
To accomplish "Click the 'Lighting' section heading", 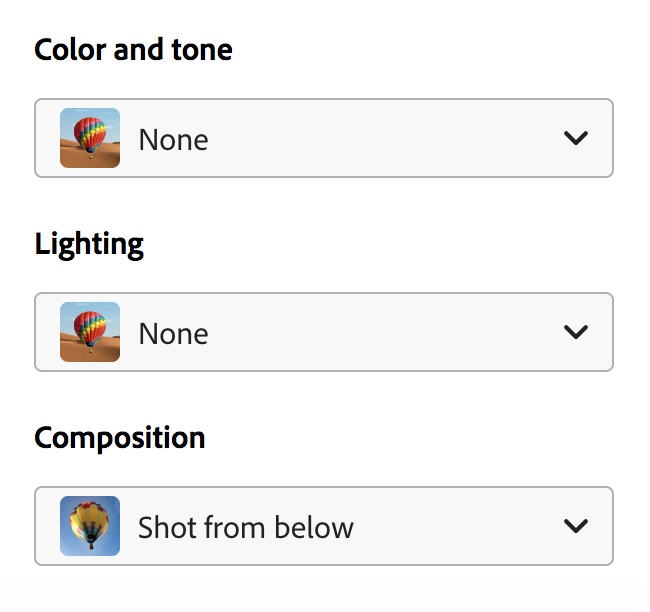I will tap(89, 244).
